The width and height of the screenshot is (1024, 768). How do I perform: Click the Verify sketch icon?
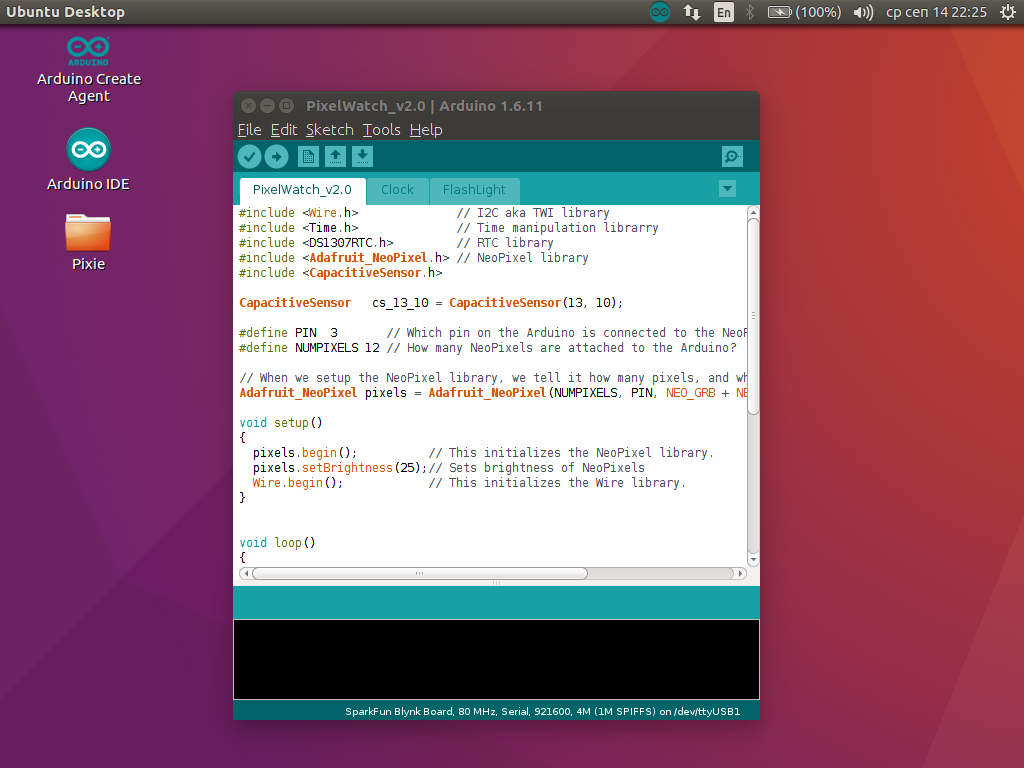tap(249, 156)
